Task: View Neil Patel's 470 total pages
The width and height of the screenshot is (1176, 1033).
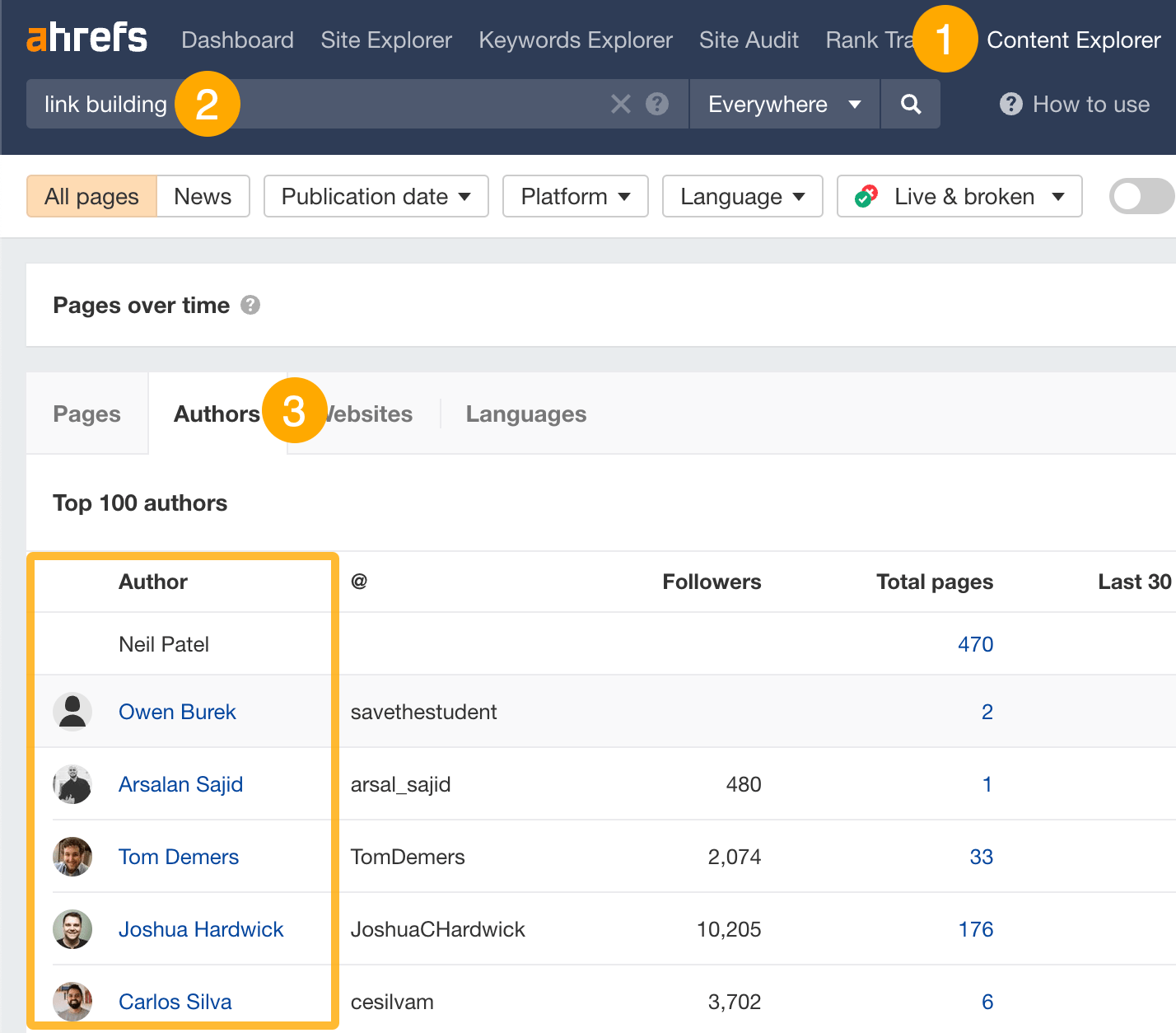Action: click(x=976, y=643)
